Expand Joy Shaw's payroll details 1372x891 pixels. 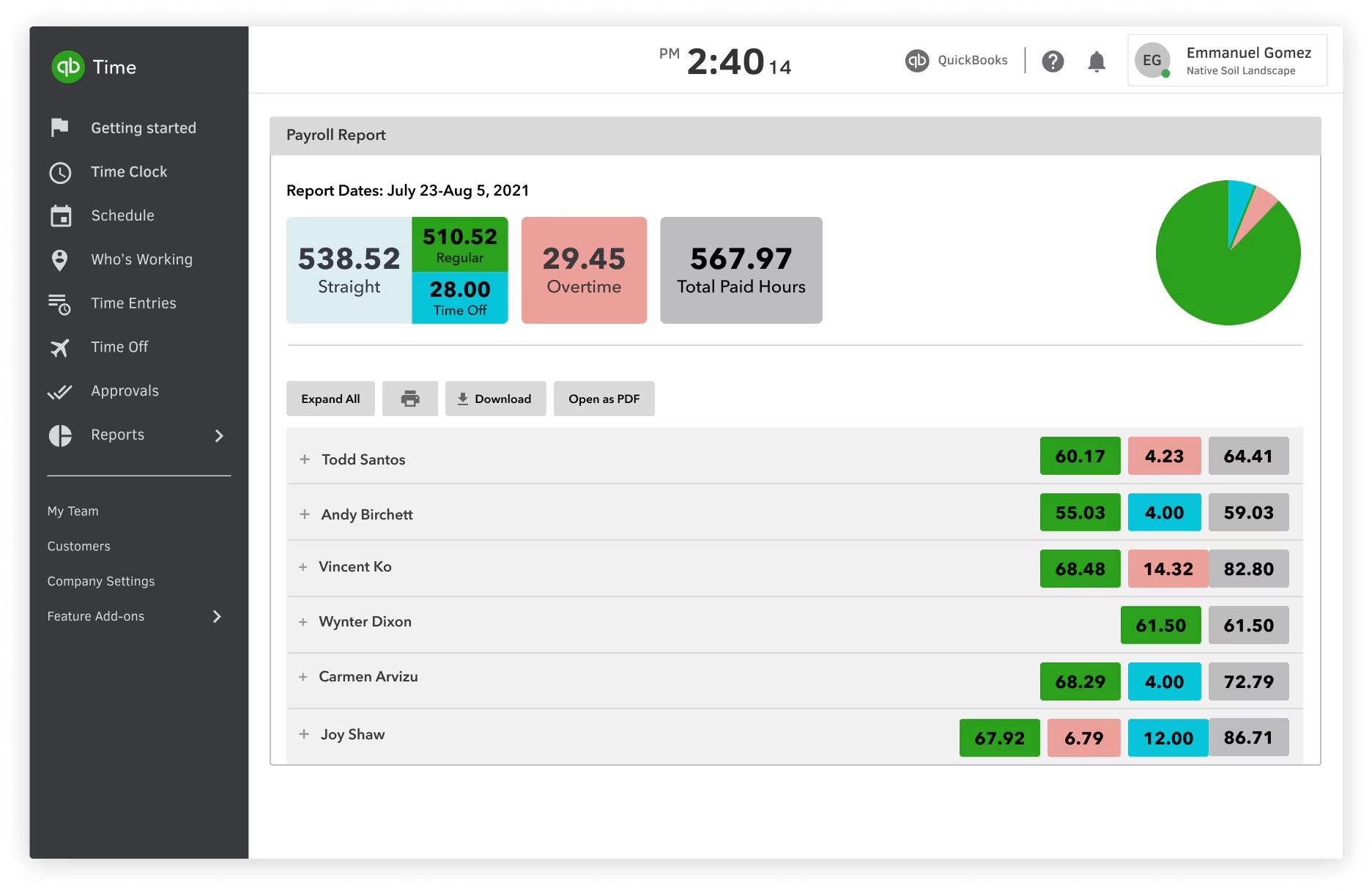(304, 733)
